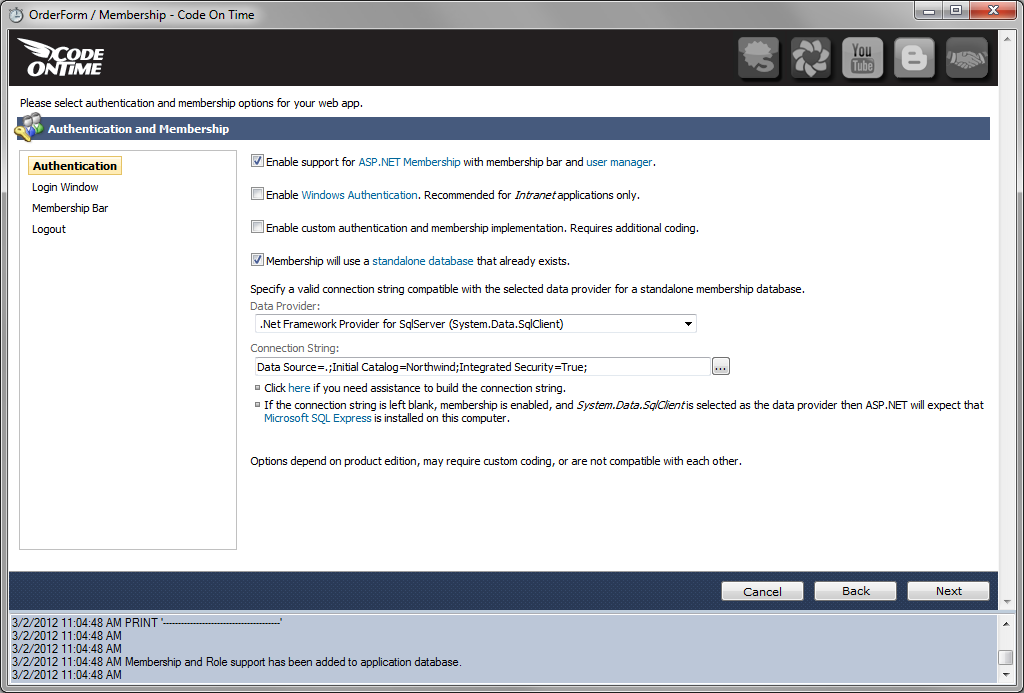Check the custom authentication and membership checkbox
1024x693 pixels.
pos(257,227)
